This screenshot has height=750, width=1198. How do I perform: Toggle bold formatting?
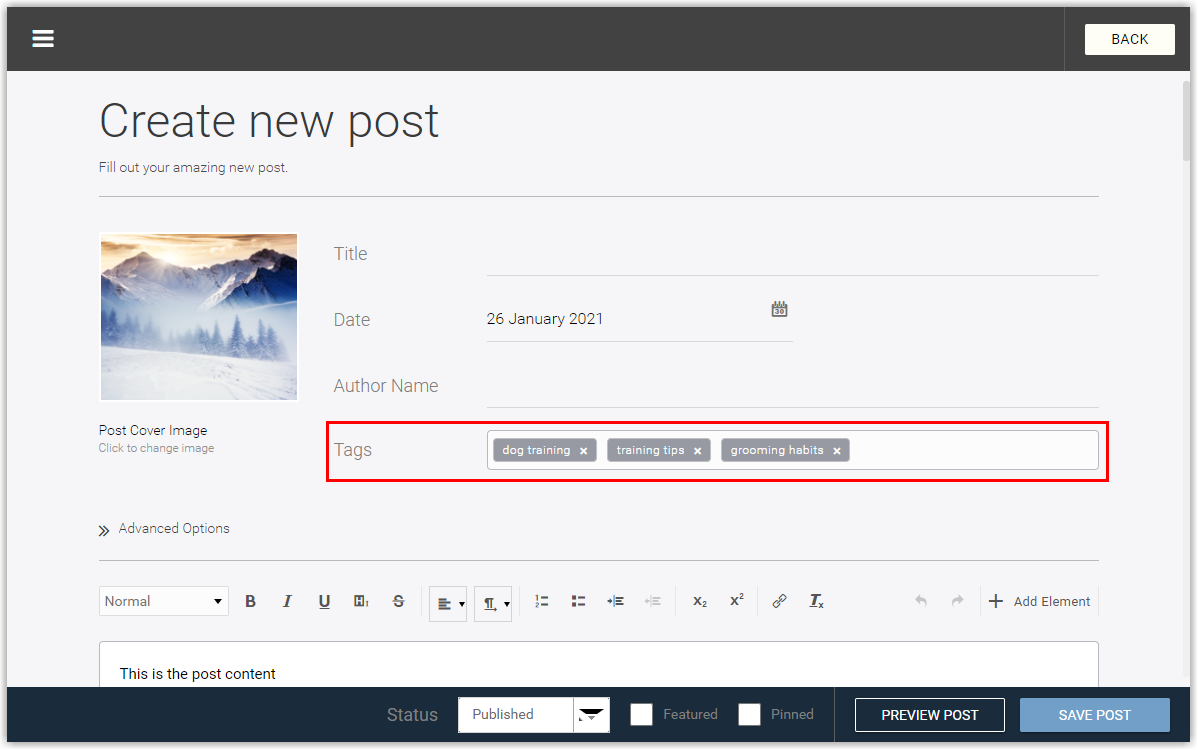250,600
